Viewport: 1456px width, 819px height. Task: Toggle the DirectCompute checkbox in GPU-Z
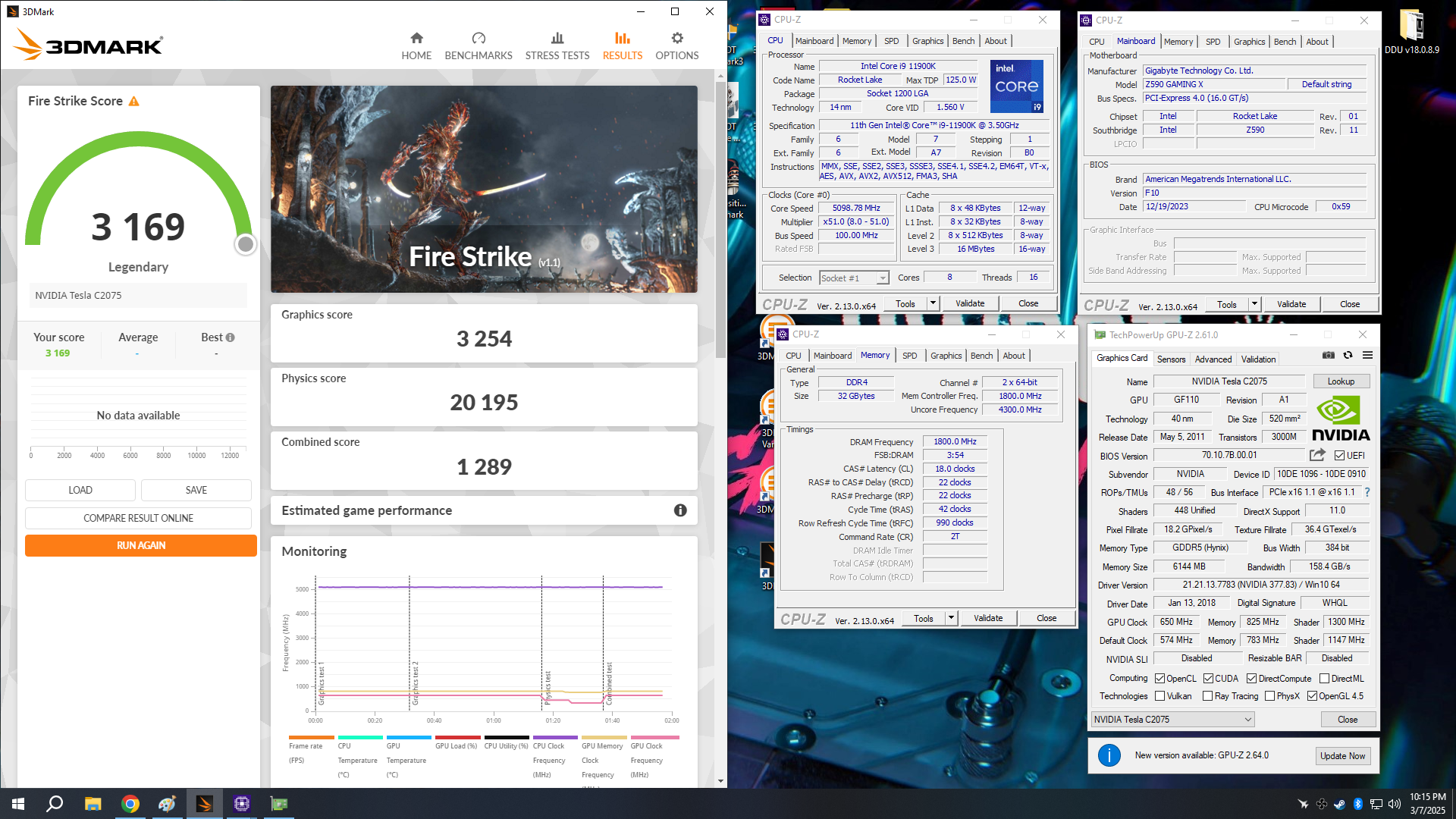[x=1252, y=679]
